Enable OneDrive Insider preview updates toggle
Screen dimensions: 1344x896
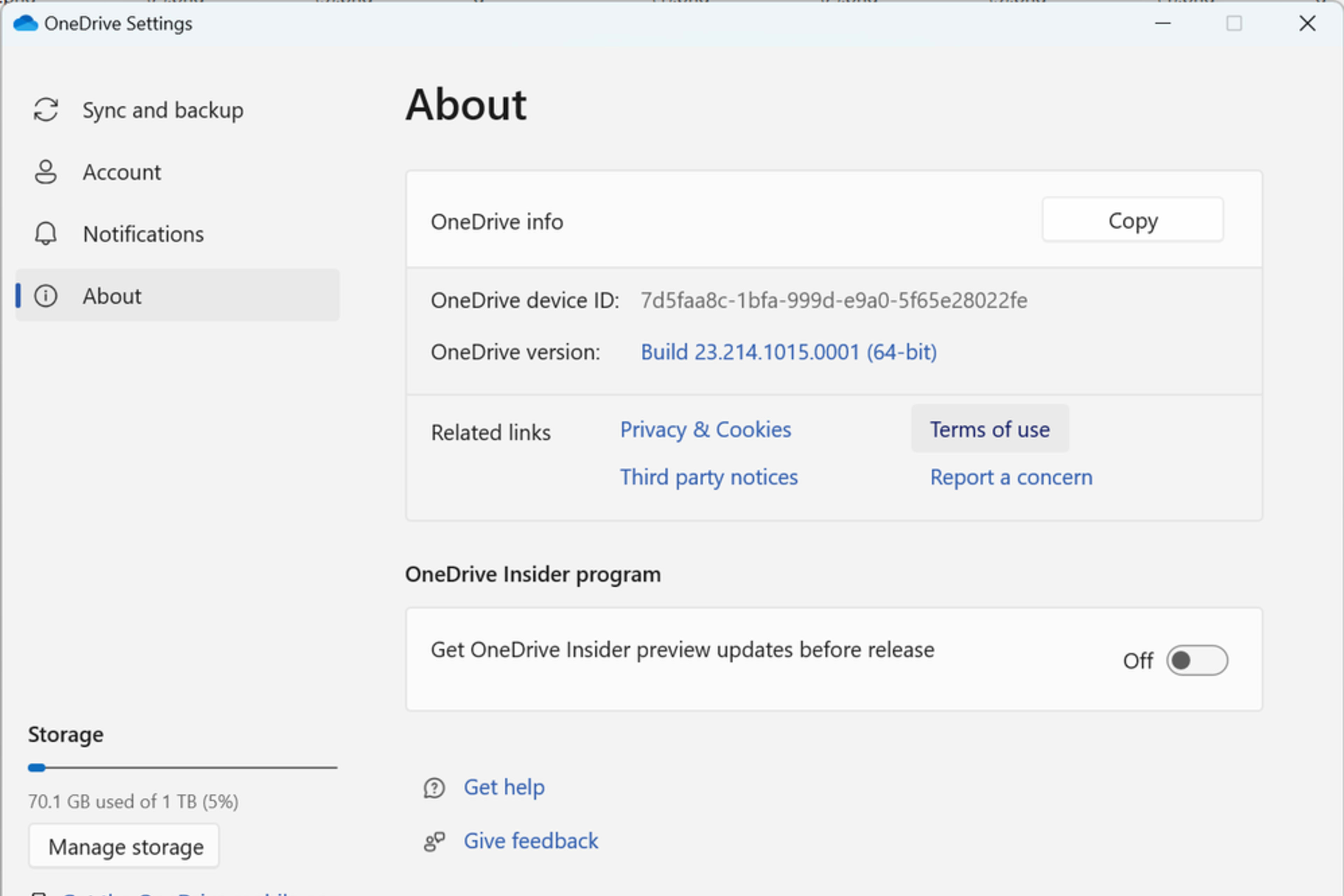pos(1197,660)
